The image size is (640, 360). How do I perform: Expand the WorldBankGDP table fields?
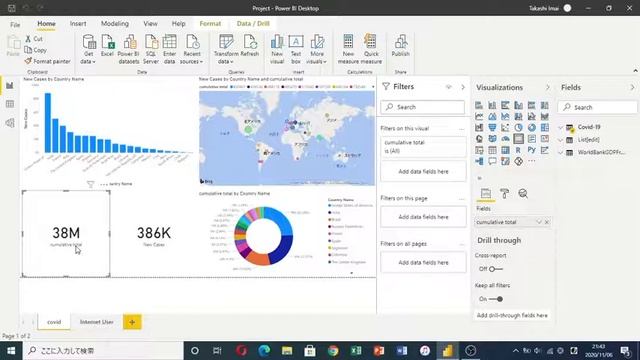point(561,153)
